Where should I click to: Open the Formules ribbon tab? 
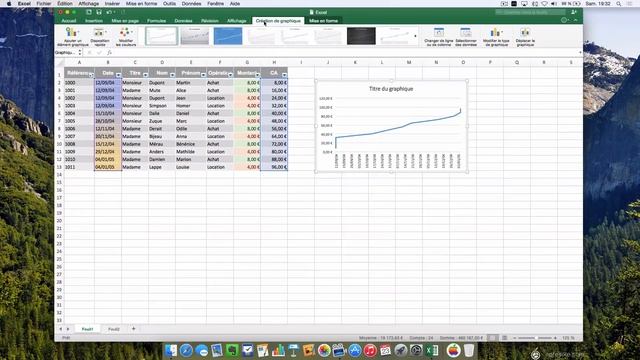[x=156, y=21]
